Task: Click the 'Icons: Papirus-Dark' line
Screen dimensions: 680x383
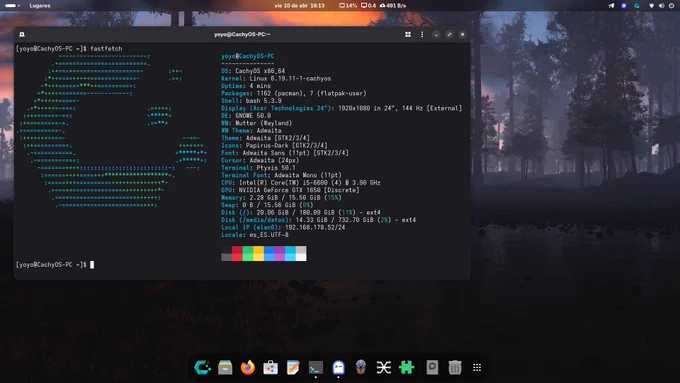Action: click(x=274, y=145)
